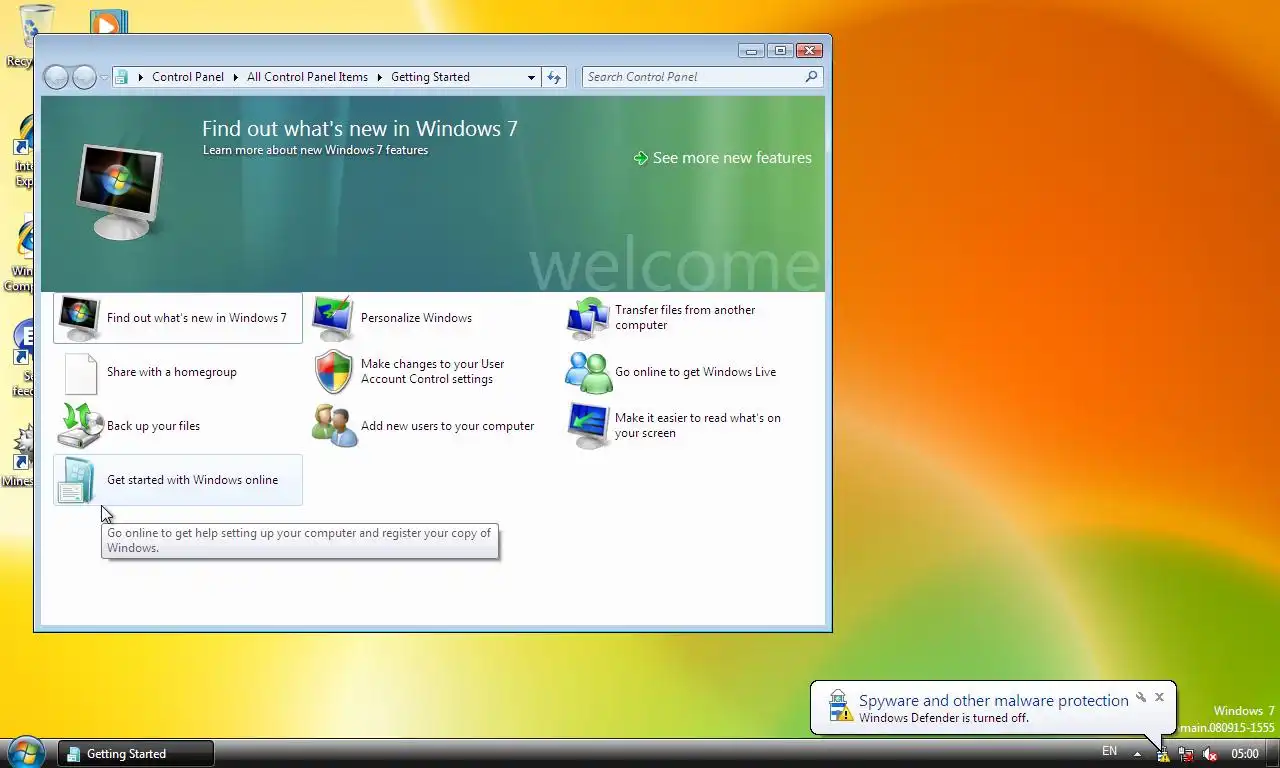Open Go online to get Windows Live
1280x768 pixels.
click(695, 372)
